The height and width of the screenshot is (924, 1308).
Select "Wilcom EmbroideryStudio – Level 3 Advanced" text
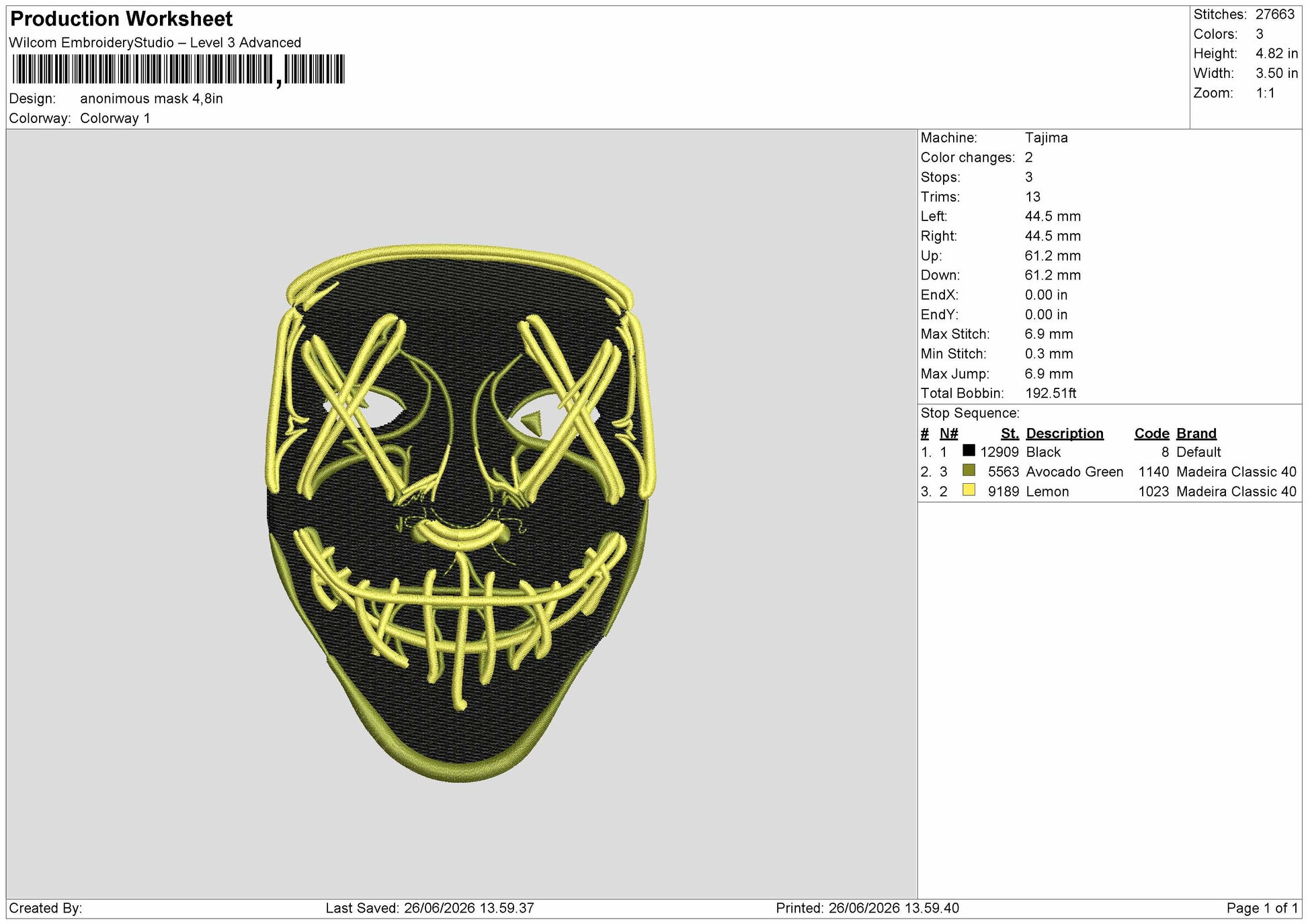(155, 42)
